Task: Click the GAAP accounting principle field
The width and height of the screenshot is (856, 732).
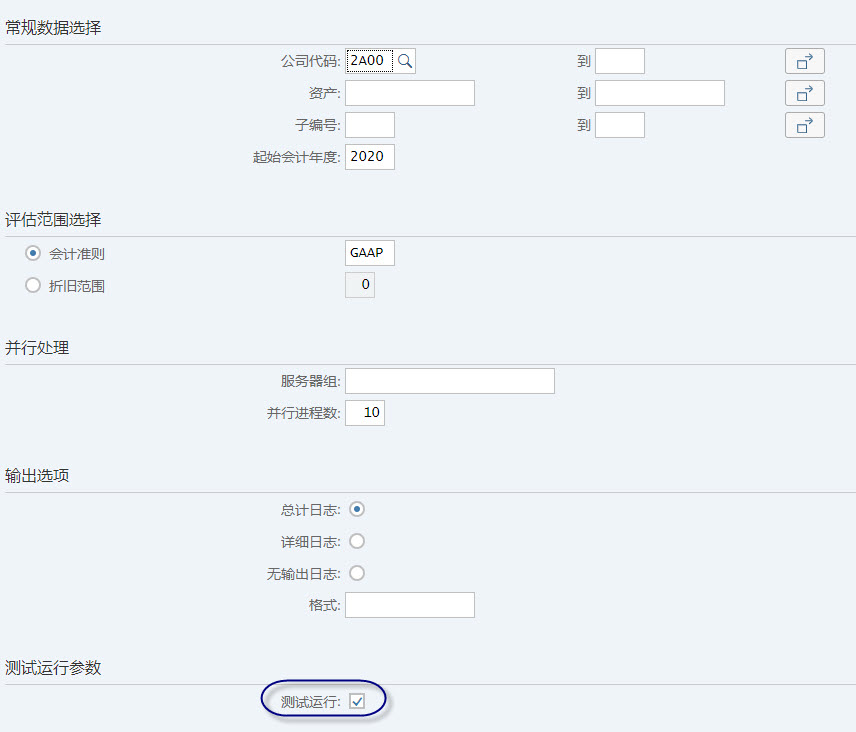Action: click(x=369, y=252)
